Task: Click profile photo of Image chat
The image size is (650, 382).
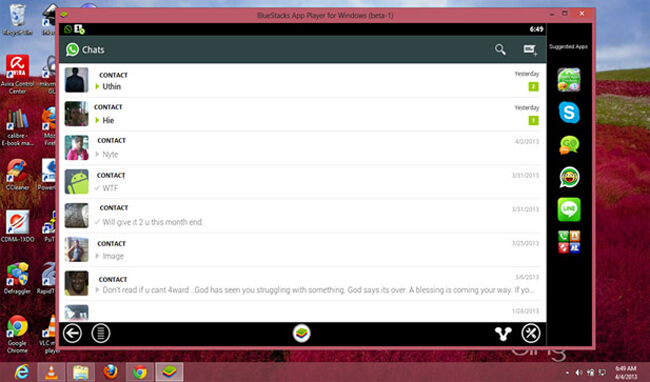Action: [x=77, y=249]
